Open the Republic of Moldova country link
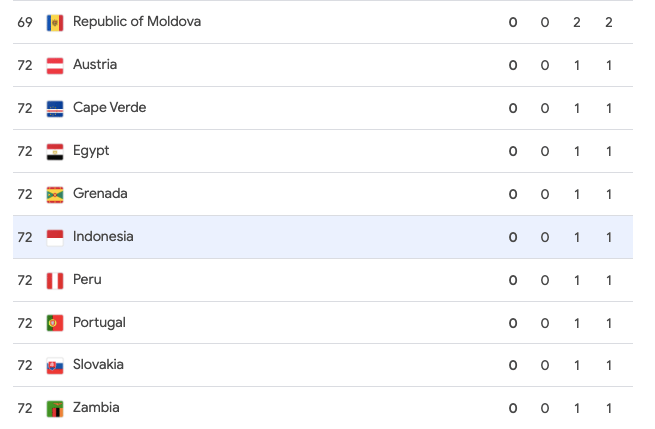The width and height of the screenshot is (655, 429). pyautogui.click(x=136, y=21)
